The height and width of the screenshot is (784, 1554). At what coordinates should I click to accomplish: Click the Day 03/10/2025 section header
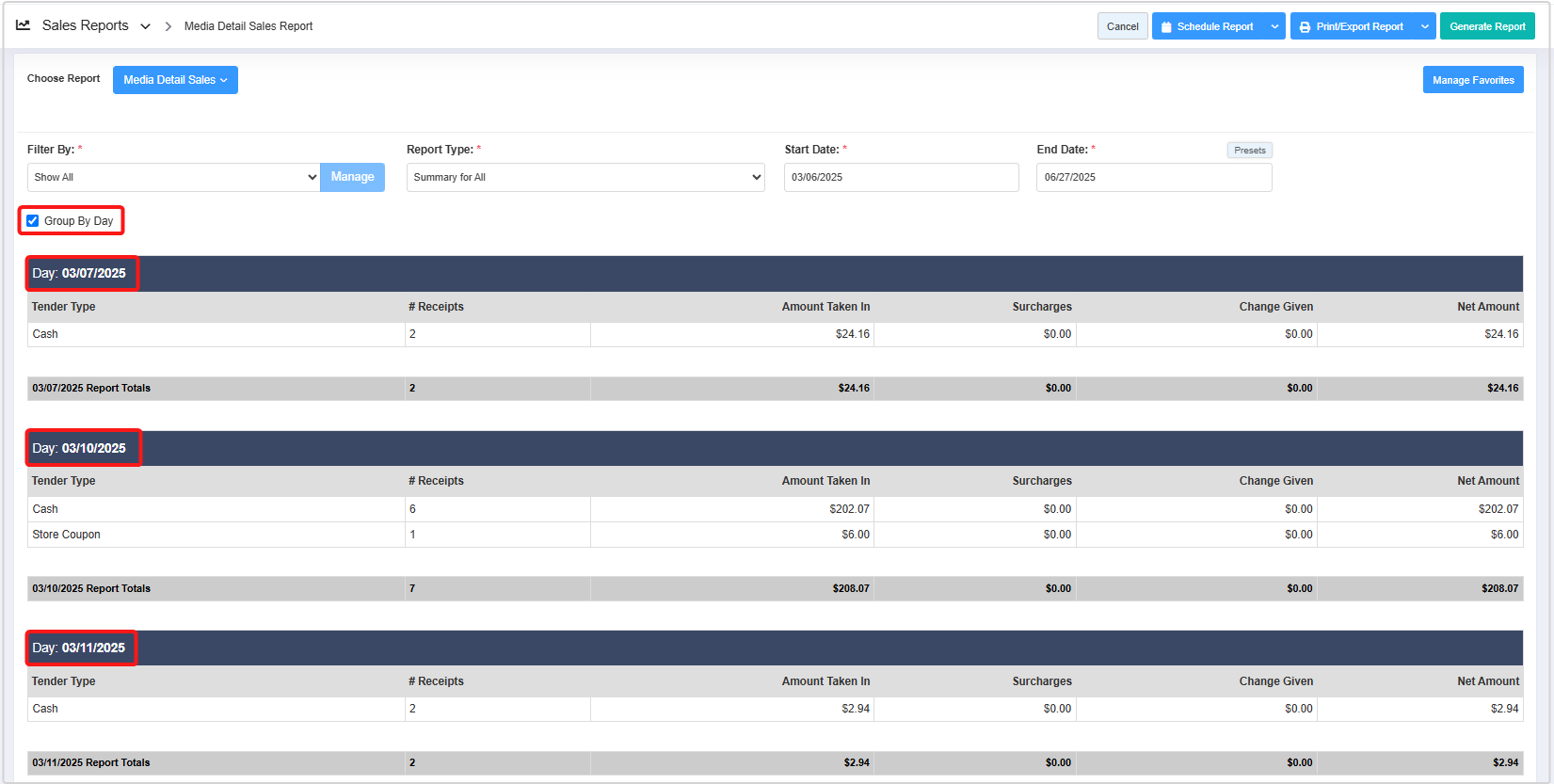(84, 448)
